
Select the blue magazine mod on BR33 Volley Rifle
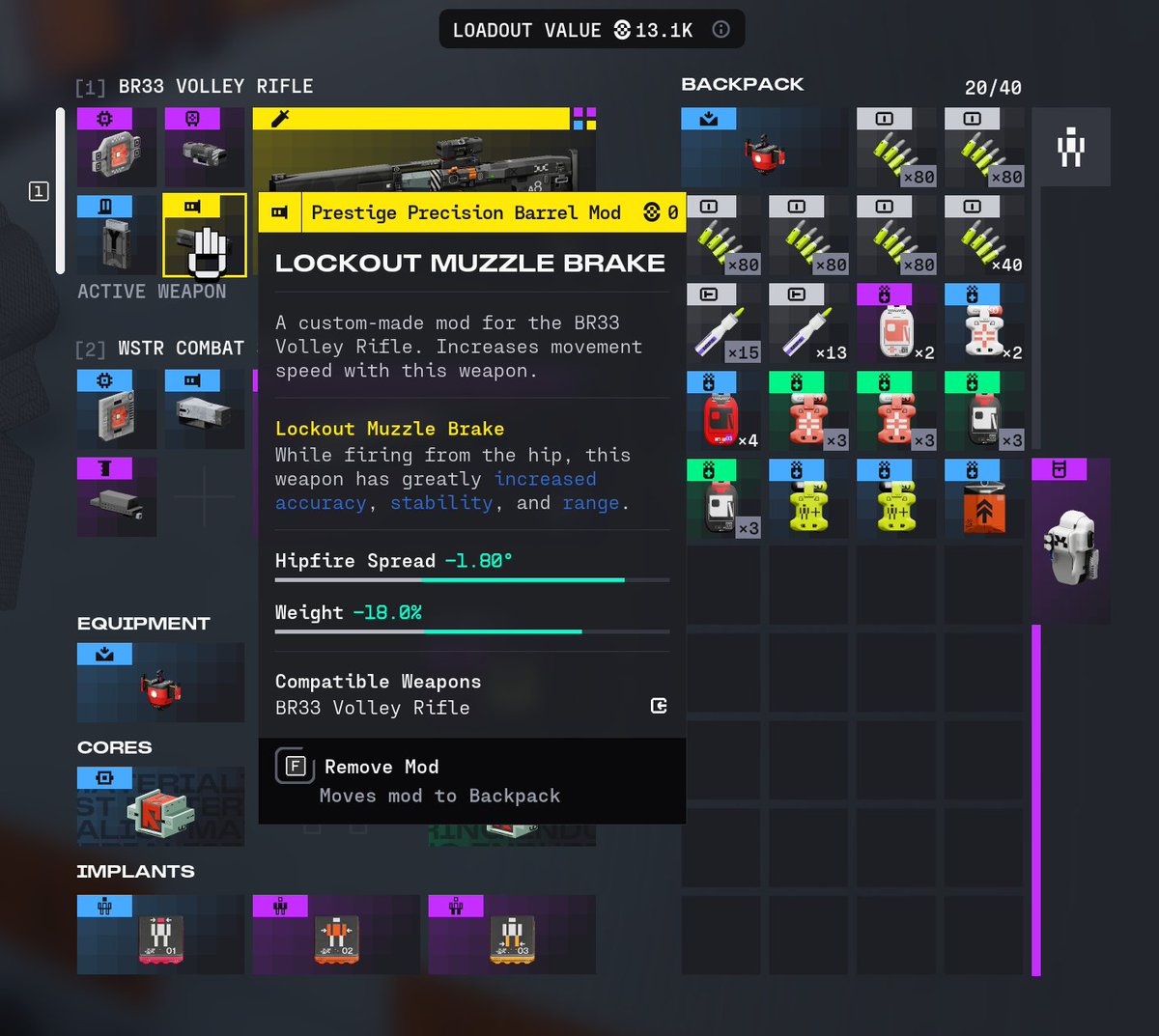click(117, 235)
